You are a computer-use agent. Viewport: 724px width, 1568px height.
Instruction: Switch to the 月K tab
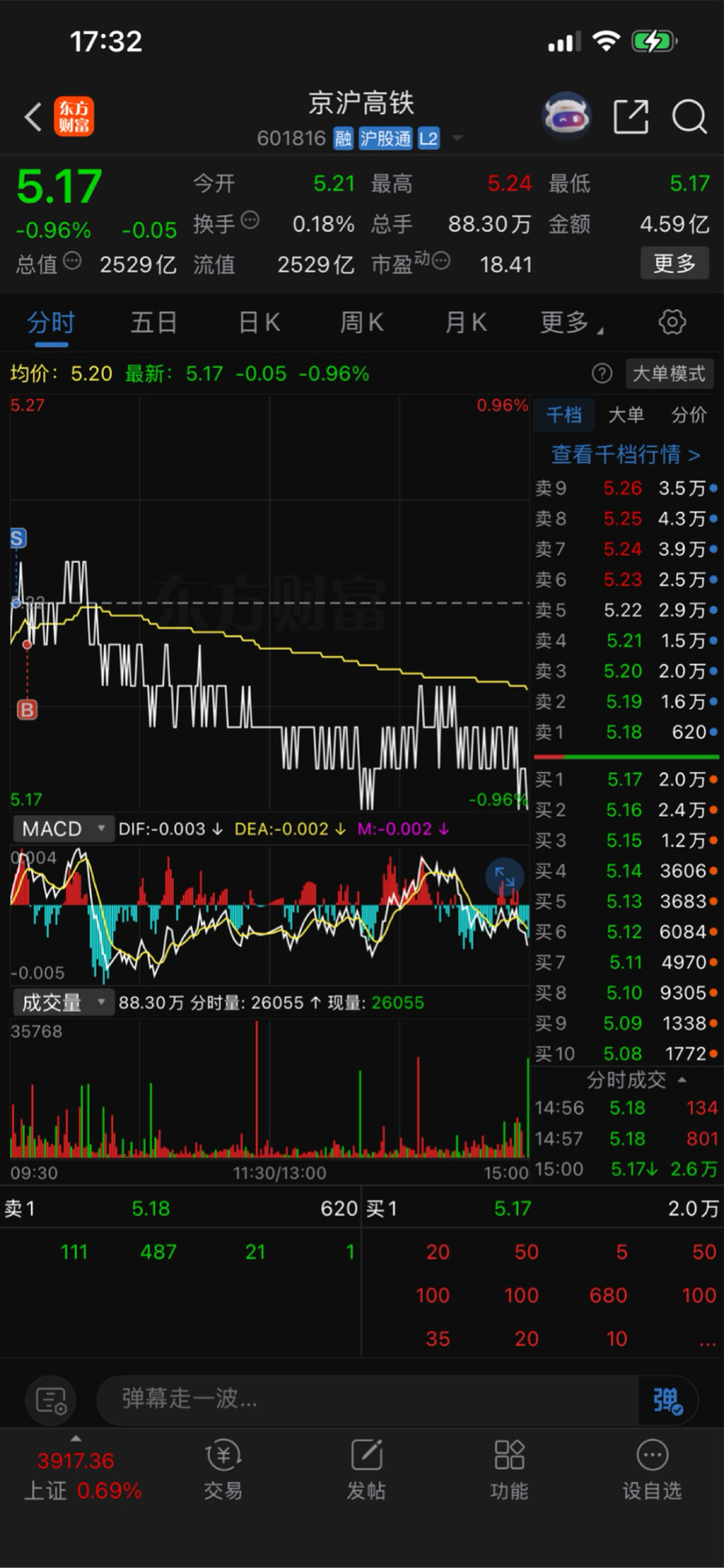pos(465,322)
